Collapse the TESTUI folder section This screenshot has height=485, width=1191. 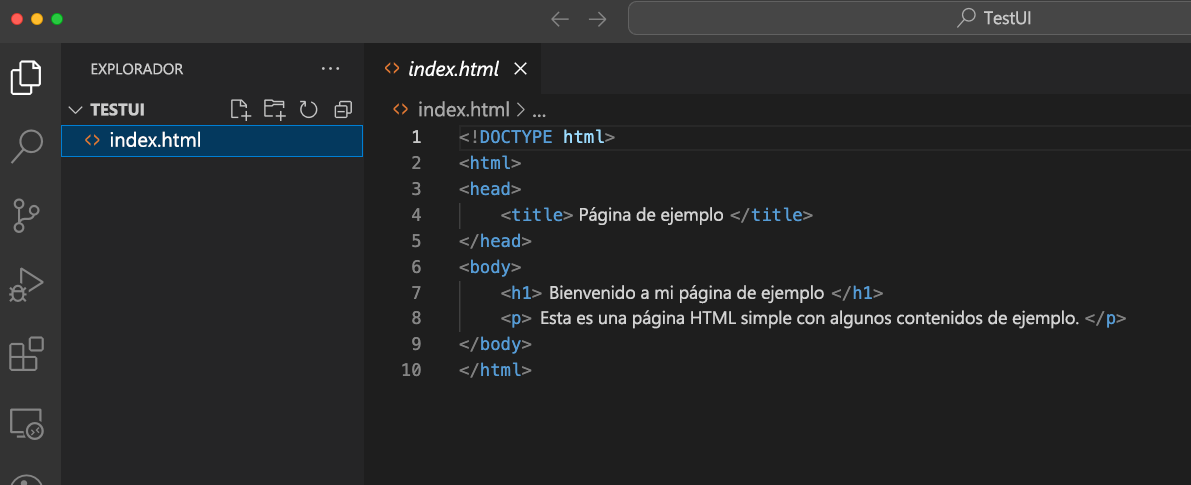[74, 110]
